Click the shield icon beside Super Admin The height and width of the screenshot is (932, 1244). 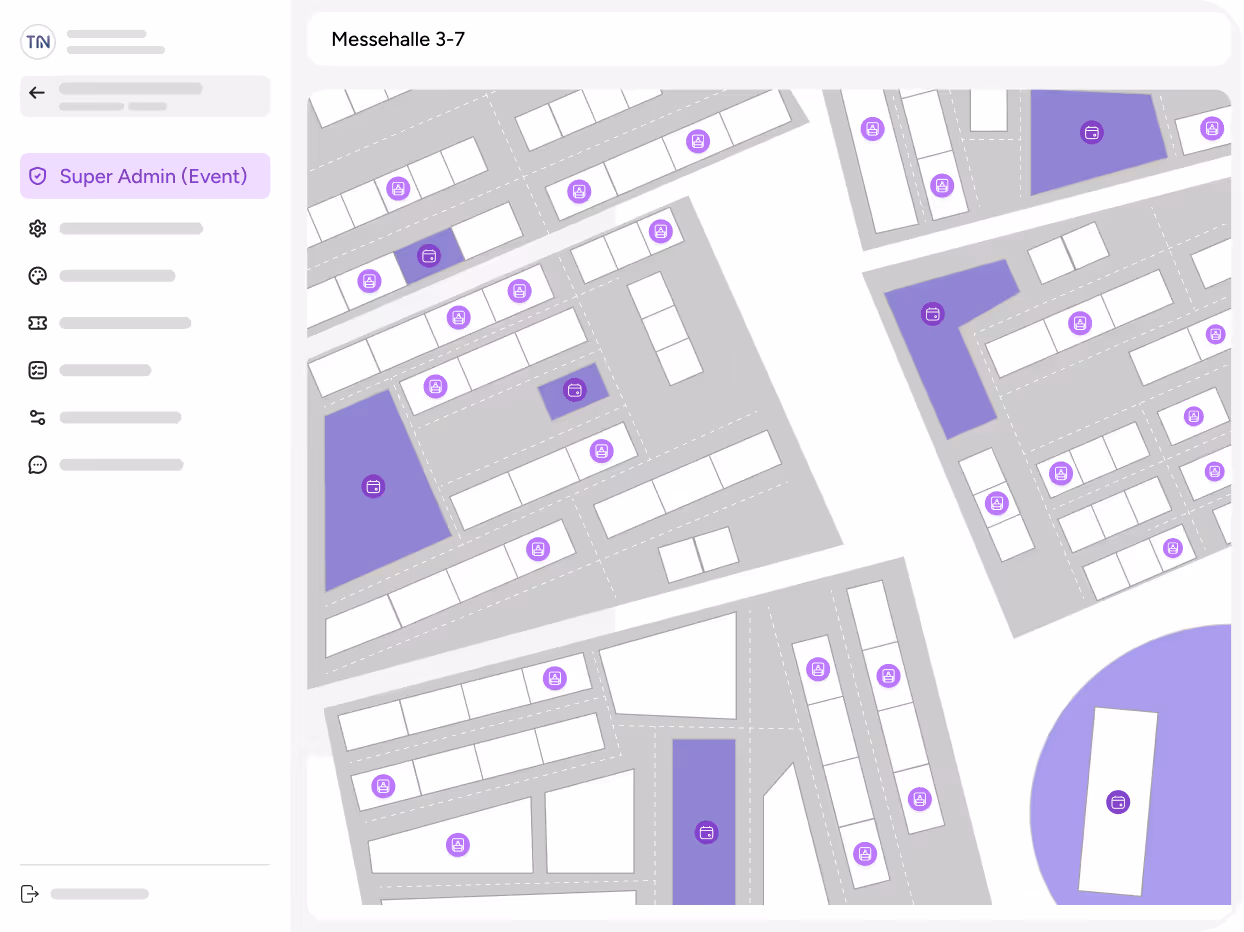coord(38,176)
